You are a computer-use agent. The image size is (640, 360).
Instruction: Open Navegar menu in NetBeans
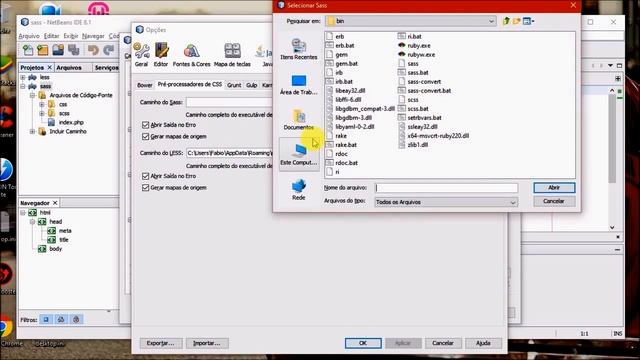(93, 36)
